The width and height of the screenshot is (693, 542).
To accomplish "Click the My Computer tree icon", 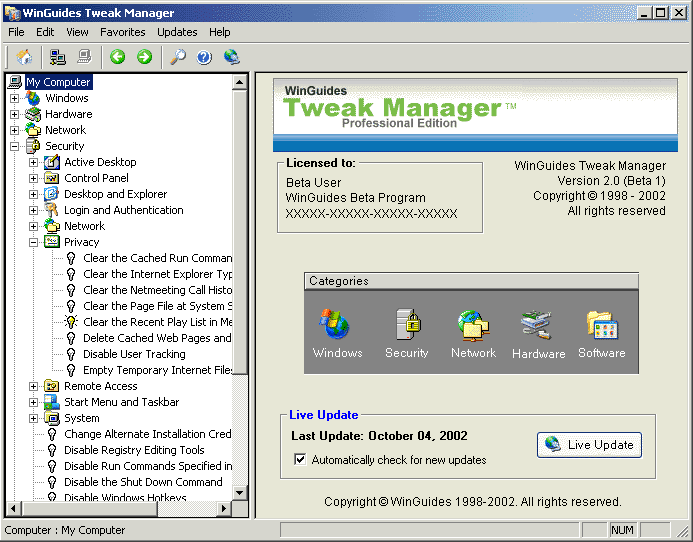I will click(x=15, y=82).
